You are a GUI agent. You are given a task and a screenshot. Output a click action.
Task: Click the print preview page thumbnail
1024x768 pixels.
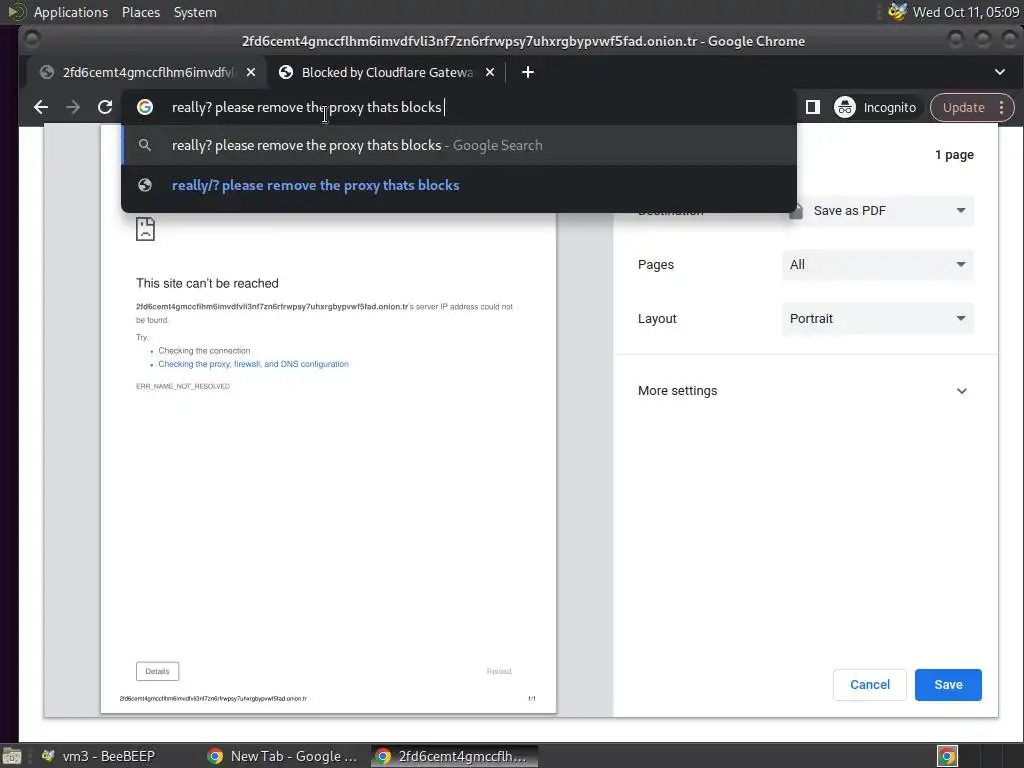[328, 418]
